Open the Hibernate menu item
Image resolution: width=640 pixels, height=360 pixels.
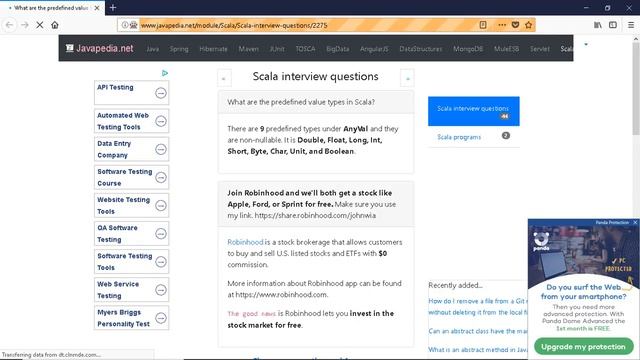coord(213,49)
